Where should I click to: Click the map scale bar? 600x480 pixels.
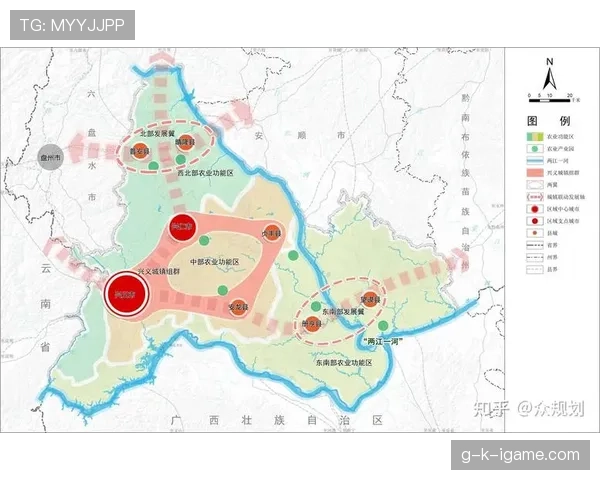[549, 98]
